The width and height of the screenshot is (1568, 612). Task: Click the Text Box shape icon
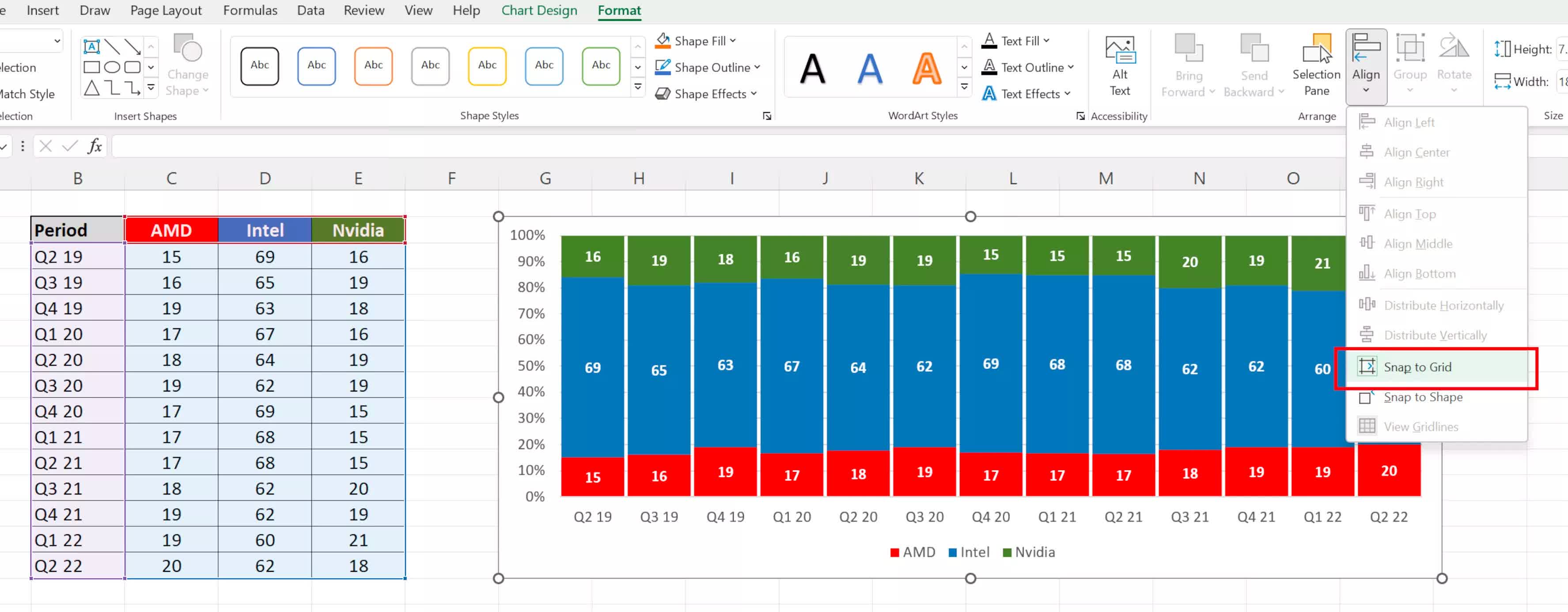91,47
